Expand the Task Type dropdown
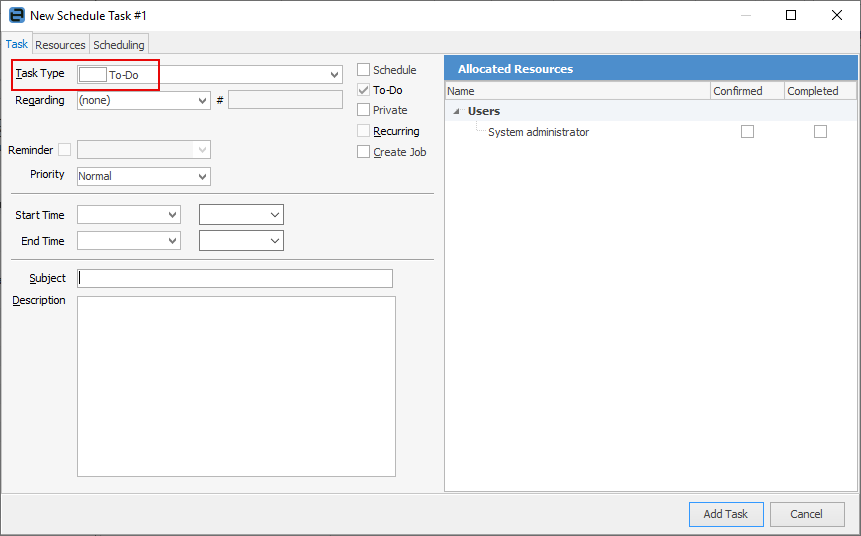The image size is (861, 536). (x=334, y=75)
